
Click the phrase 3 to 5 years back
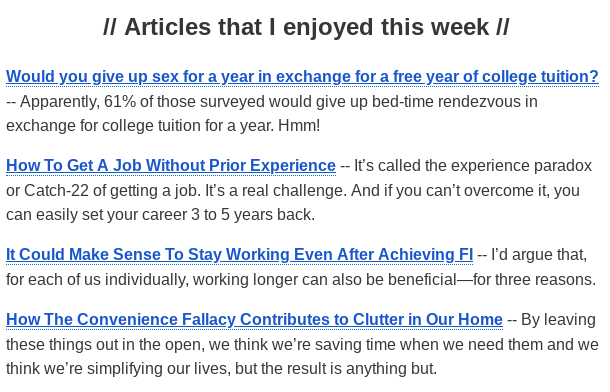coord(252,215)
